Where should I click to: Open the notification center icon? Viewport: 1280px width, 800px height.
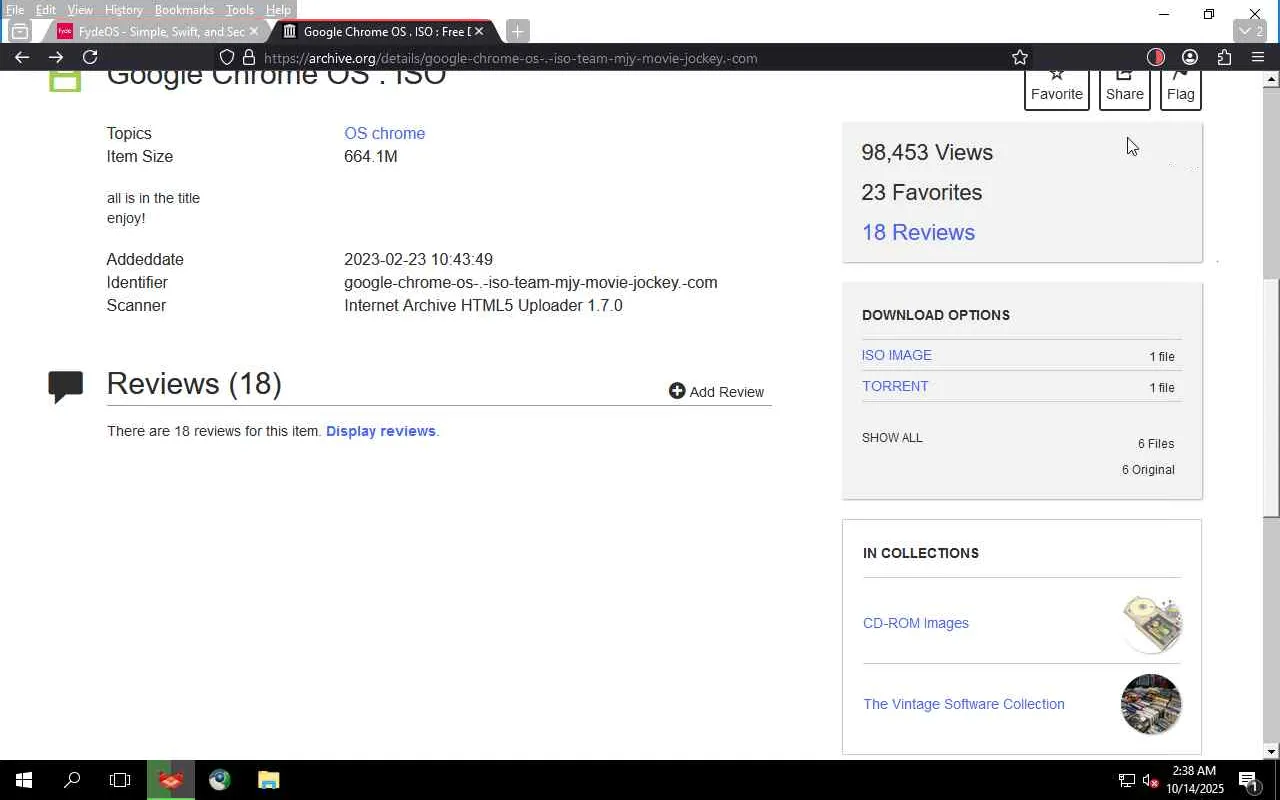(x=1248, y=780)
